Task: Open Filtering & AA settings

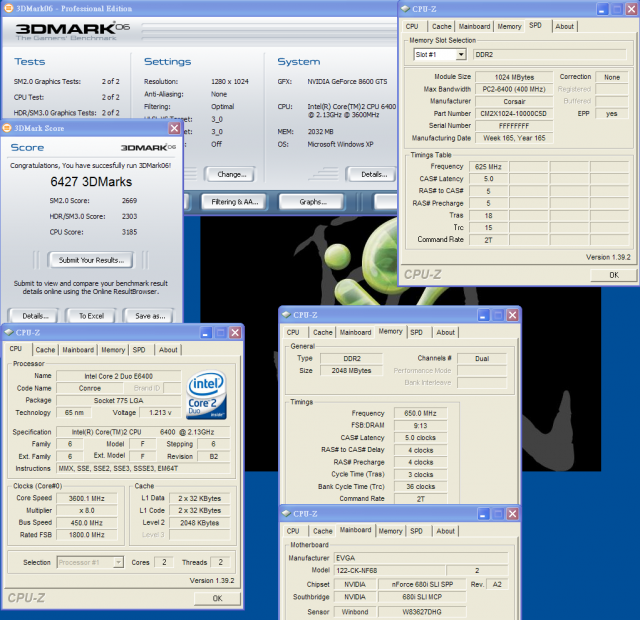Action: [x=234, y=202]
